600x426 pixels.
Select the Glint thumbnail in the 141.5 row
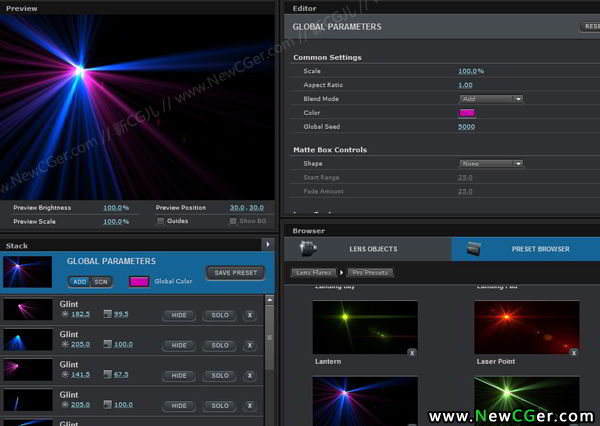(x=28, y=369)
